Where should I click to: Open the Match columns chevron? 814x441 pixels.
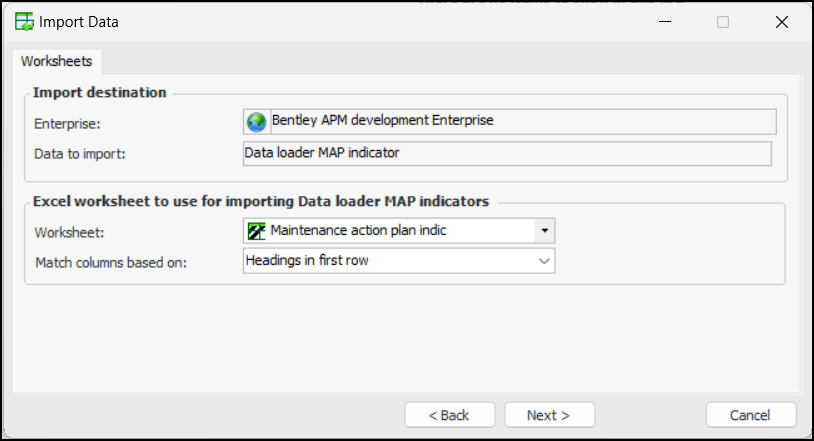(545, 261)
